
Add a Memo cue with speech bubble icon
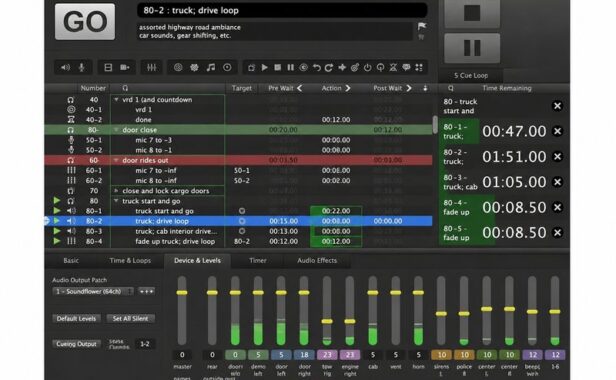click(x=406, y=68)
